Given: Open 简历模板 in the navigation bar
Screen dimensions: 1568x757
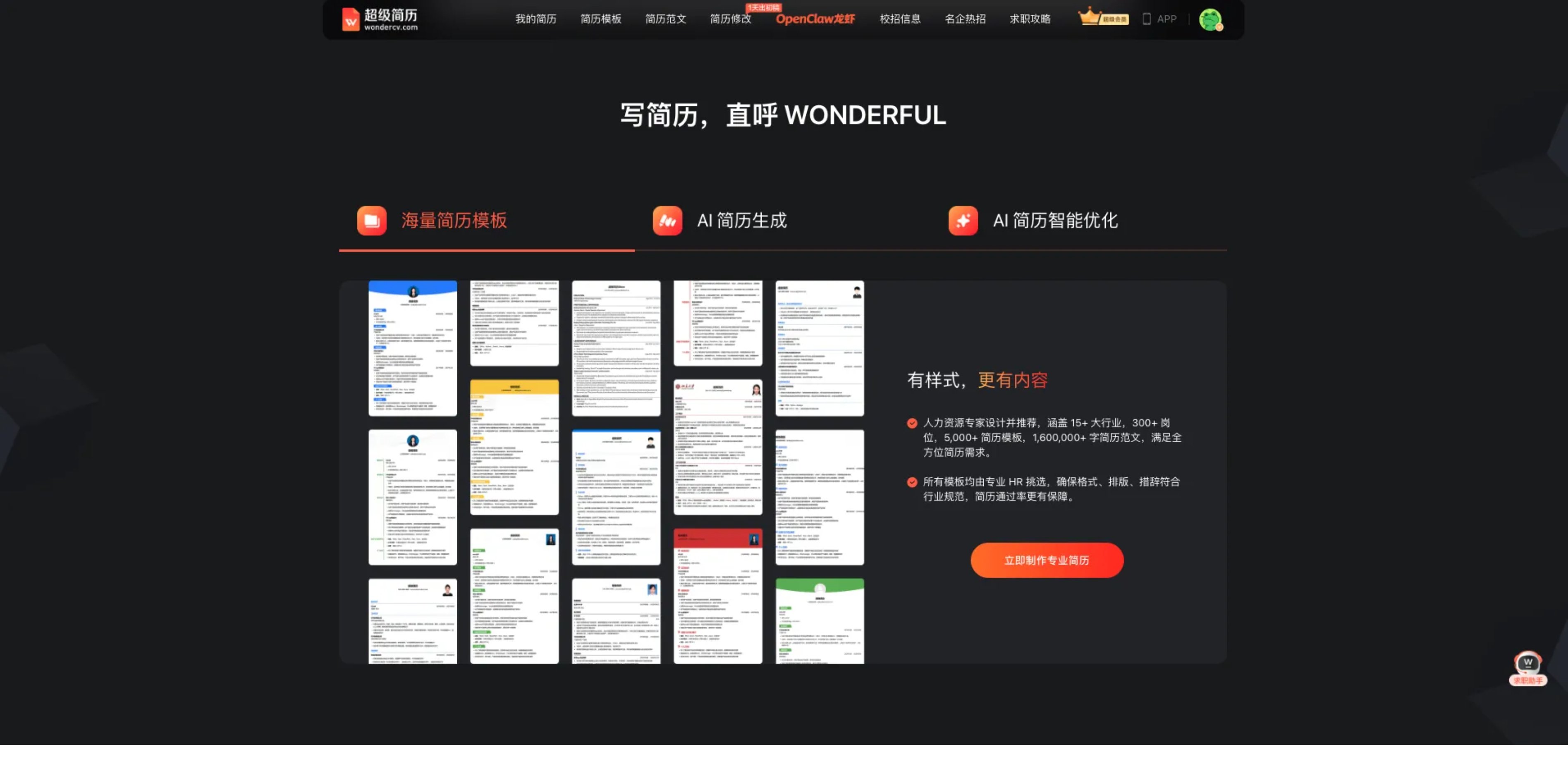Looking at the screenshot, I should tap(601, 19).
